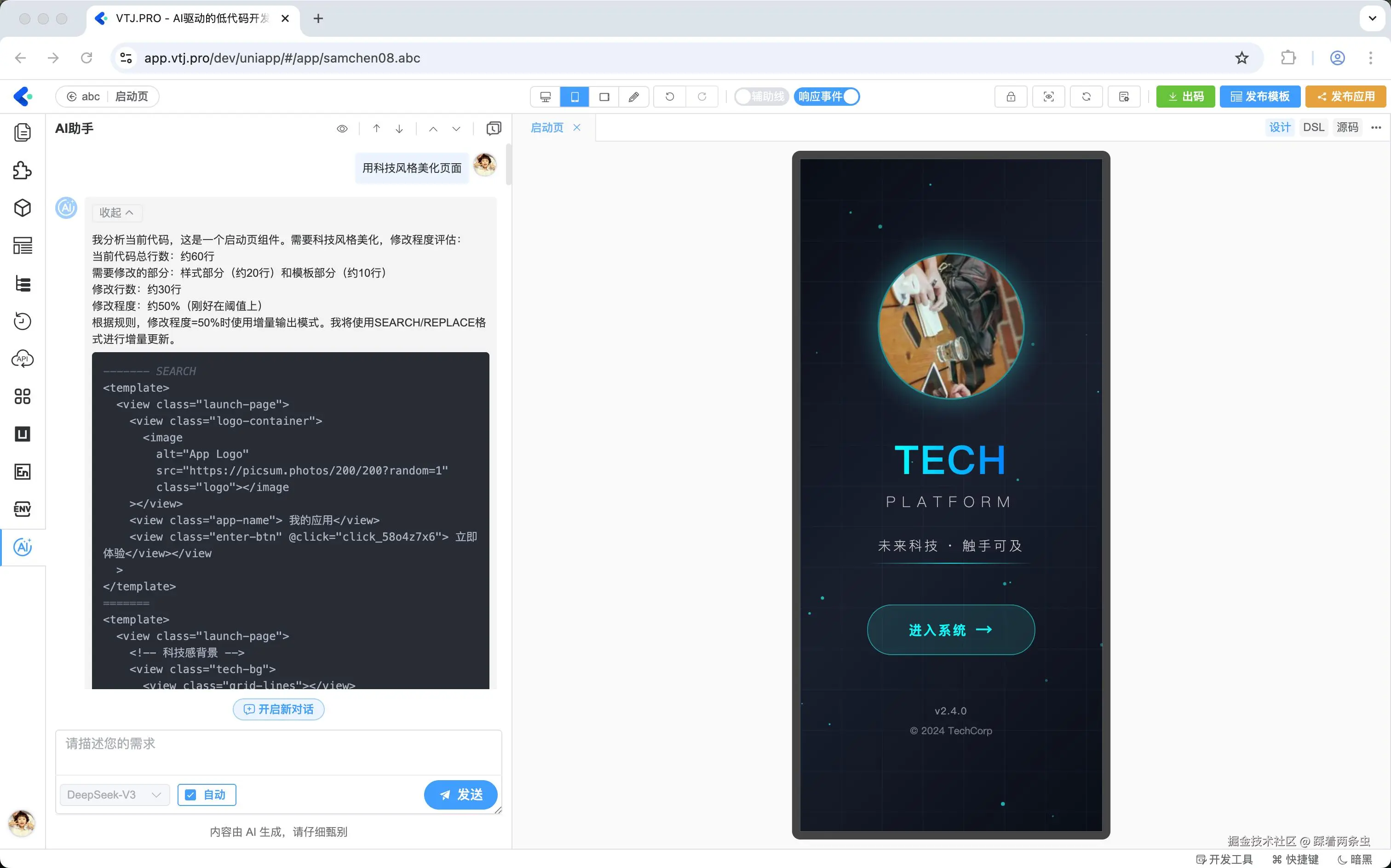The image size is (1391, 868).
Task: Switch to mobile phone device preview
Action: [575, 97]
